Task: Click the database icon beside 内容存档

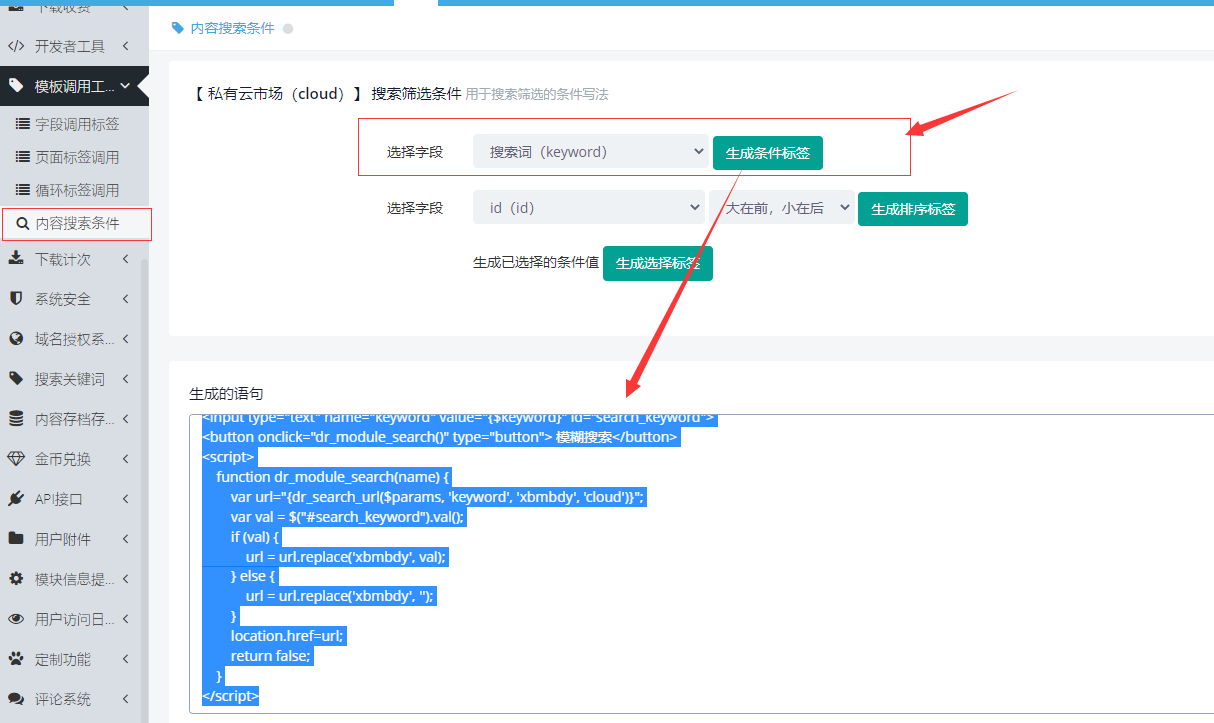Action: [x=16, y=419]
